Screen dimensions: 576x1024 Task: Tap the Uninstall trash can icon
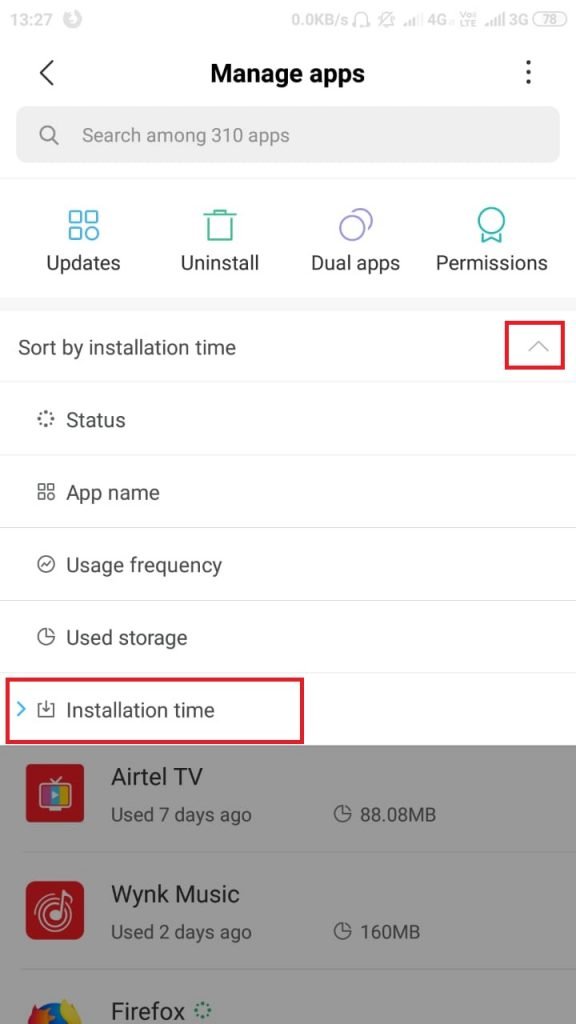219,225
